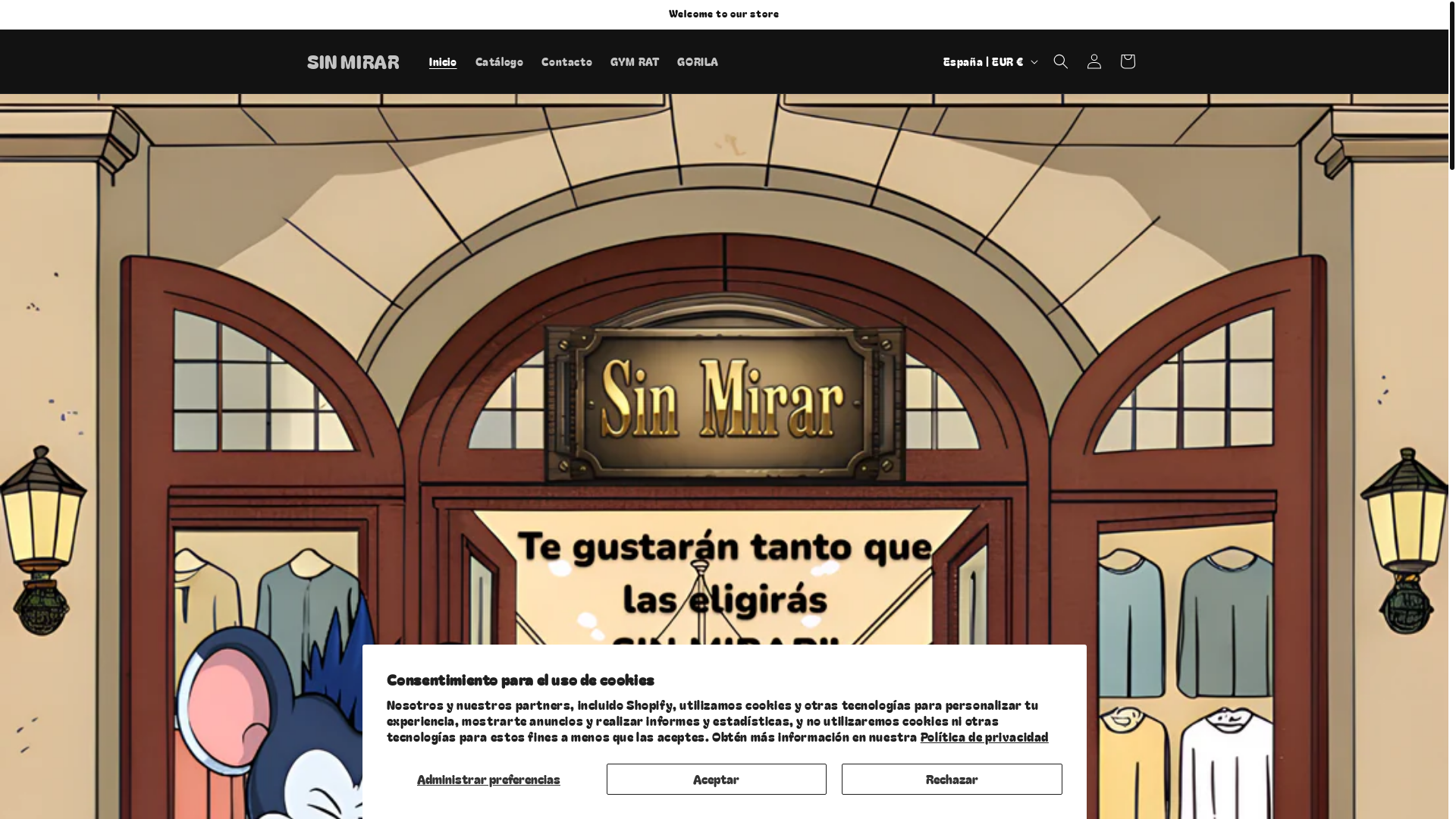Open the Política de privacidad link
Image resolution: width=1456 pixels, height=819 pixels.
[x=984, y=737]
